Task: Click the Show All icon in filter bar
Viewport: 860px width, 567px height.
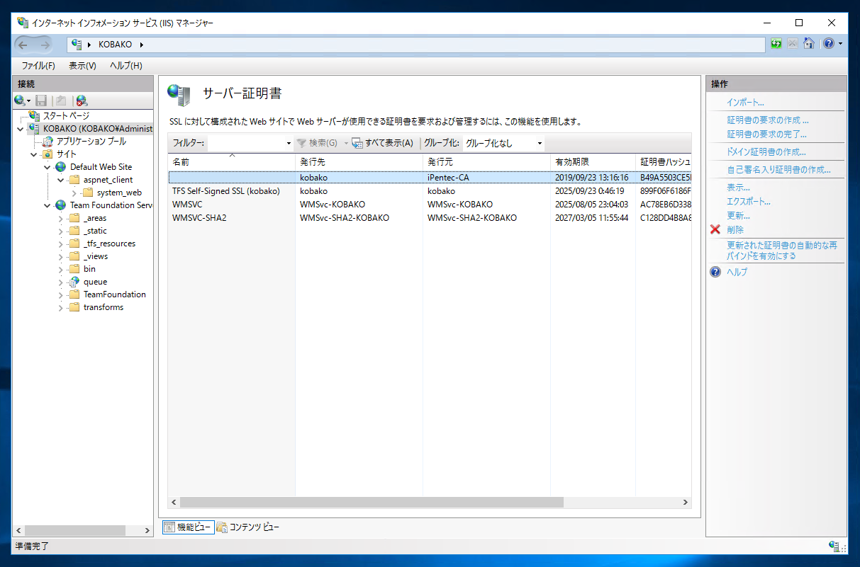Action: (357, 143)
